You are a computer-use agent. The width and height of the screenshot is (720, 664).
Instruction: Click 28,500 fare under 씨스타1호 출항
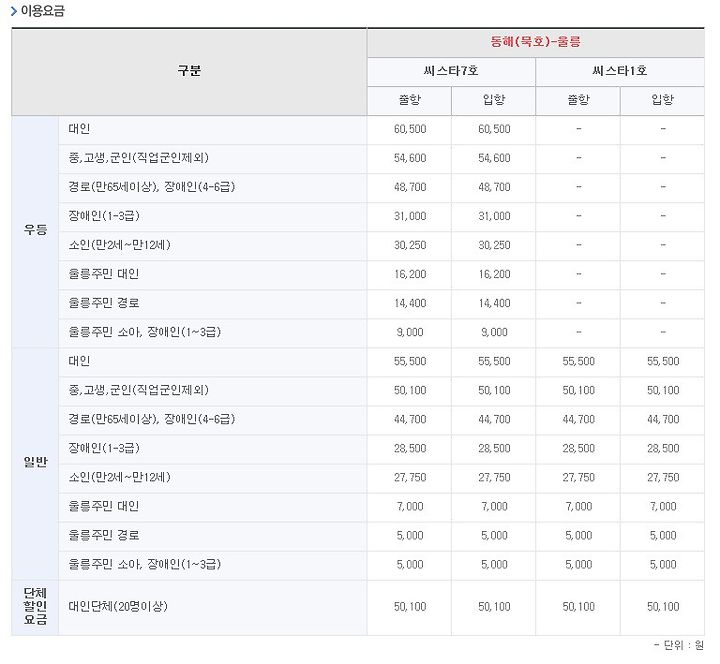tap(579, 448)
